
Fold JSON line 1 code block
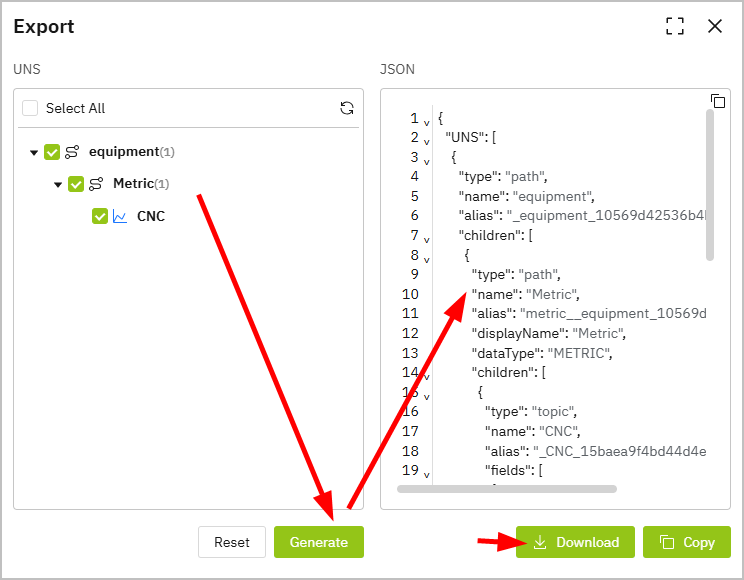click(x=426, y=122)
